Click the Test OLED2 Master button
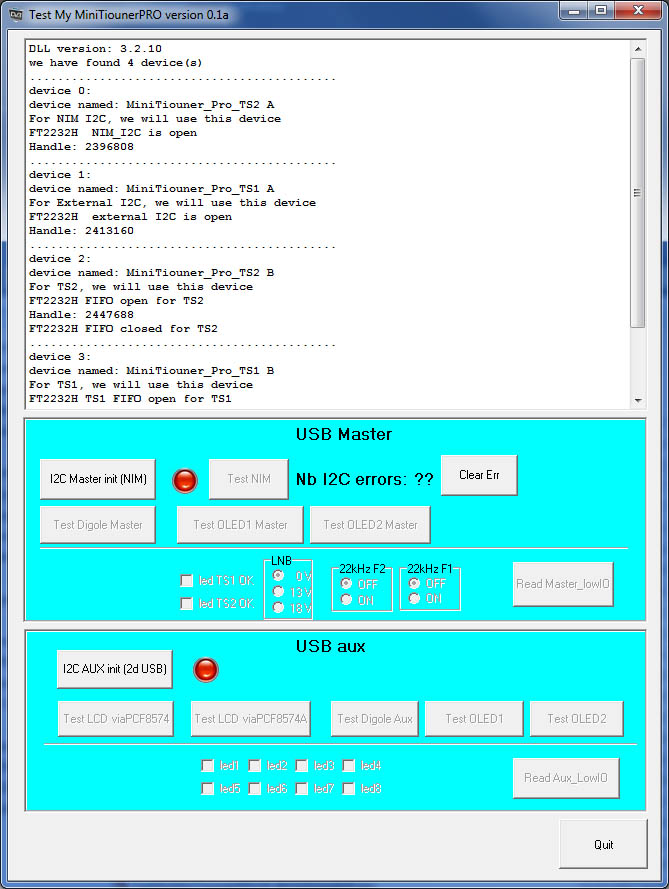The image size is (669, 889). pyautogui.click(x=370, y=525)
